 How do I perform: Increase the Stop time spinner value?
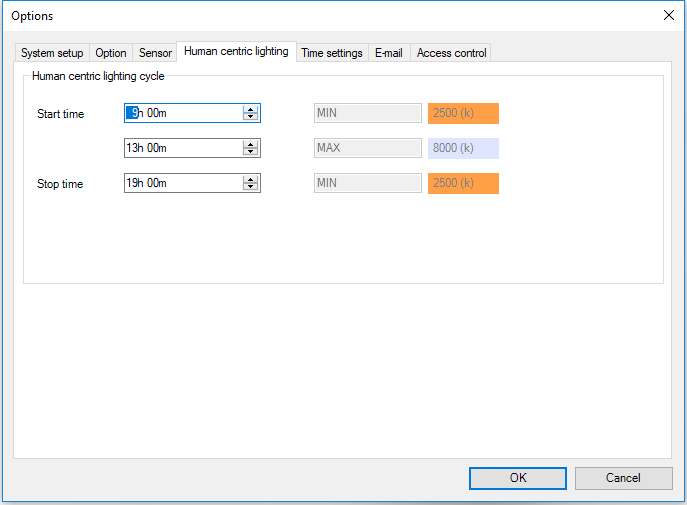point(251,179)
